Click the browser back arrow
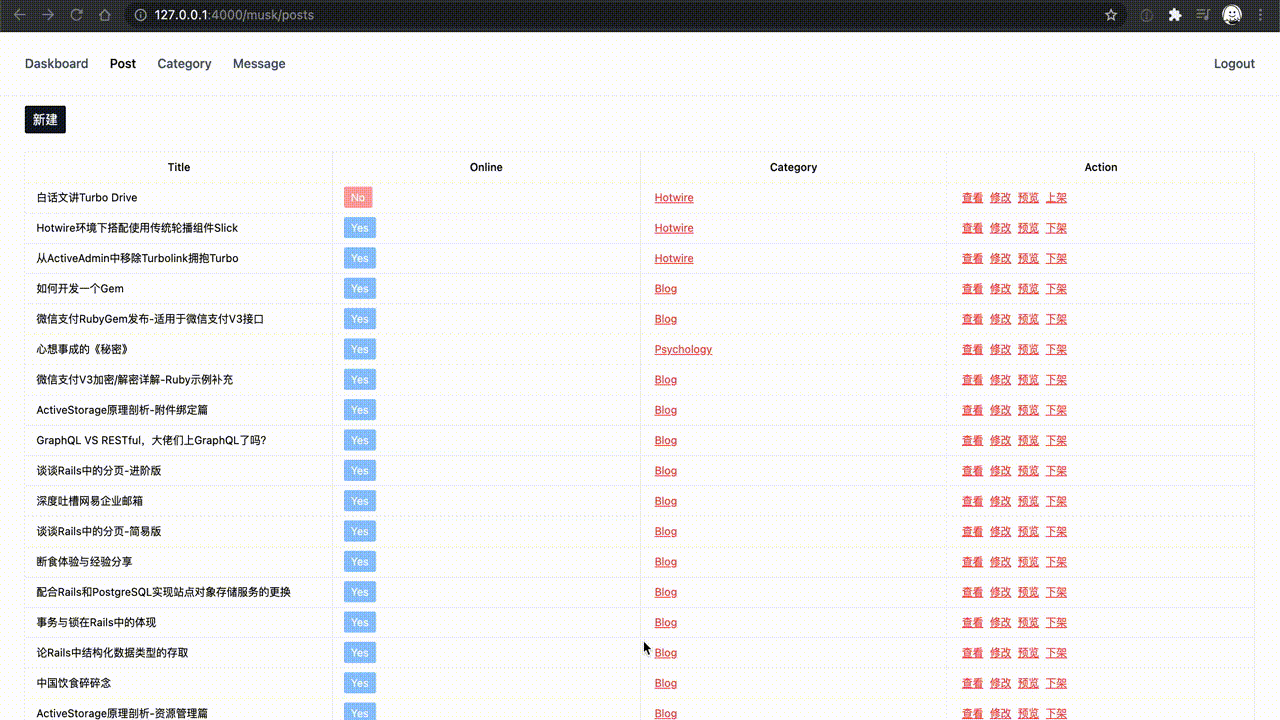The height and width of the screenshot is (720, 1280). point(19,15)
